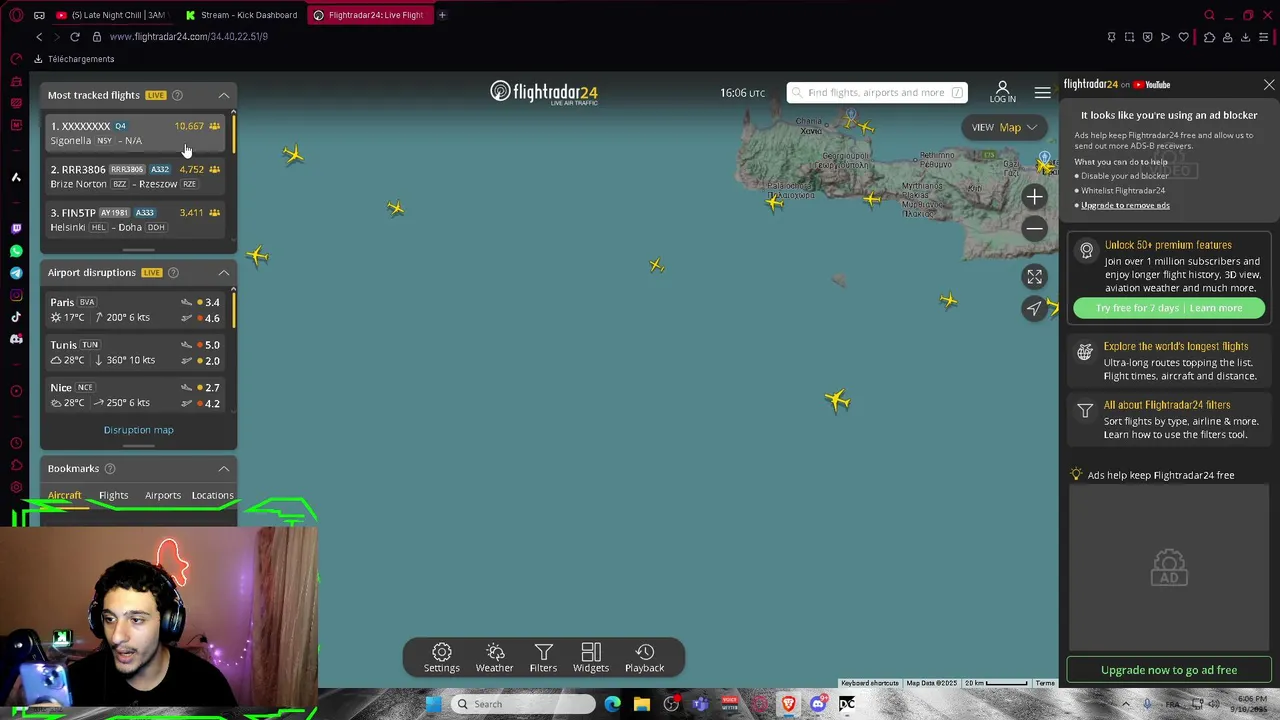This screenshot has height=720, width=1280.
Task: Open Tunis TUN airport disruption row
Action: pyautogui.click(x=135, y=352)
